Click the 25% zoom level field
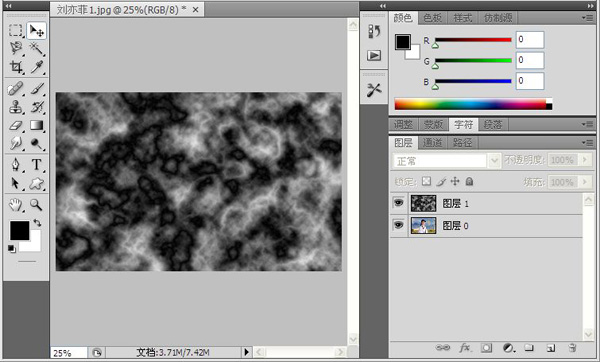The width and height of the screenshot is (600, 362). 68,352
